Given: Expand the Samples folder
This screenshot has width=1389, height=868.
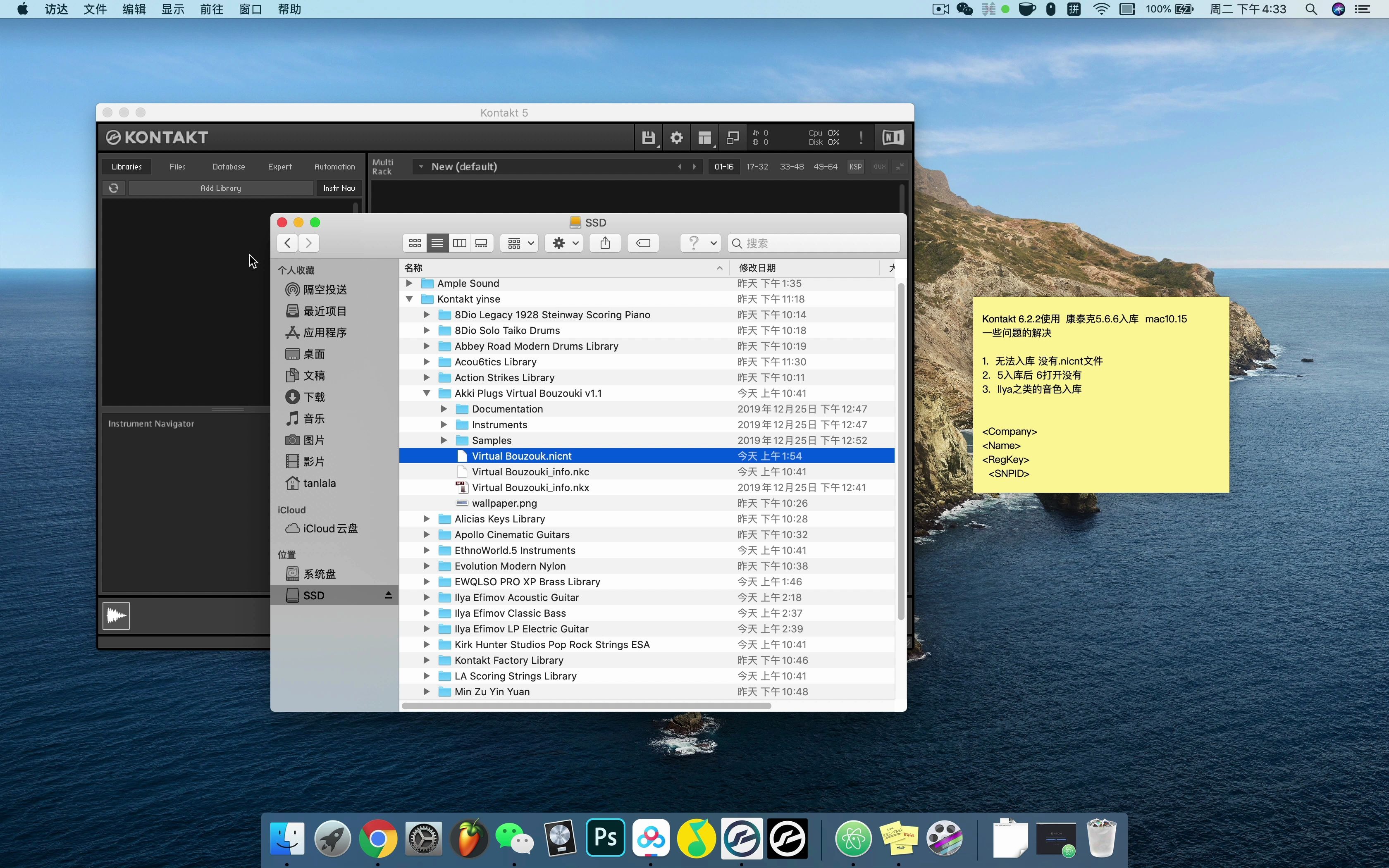Looking at the screenshot, I should [444, 440].
